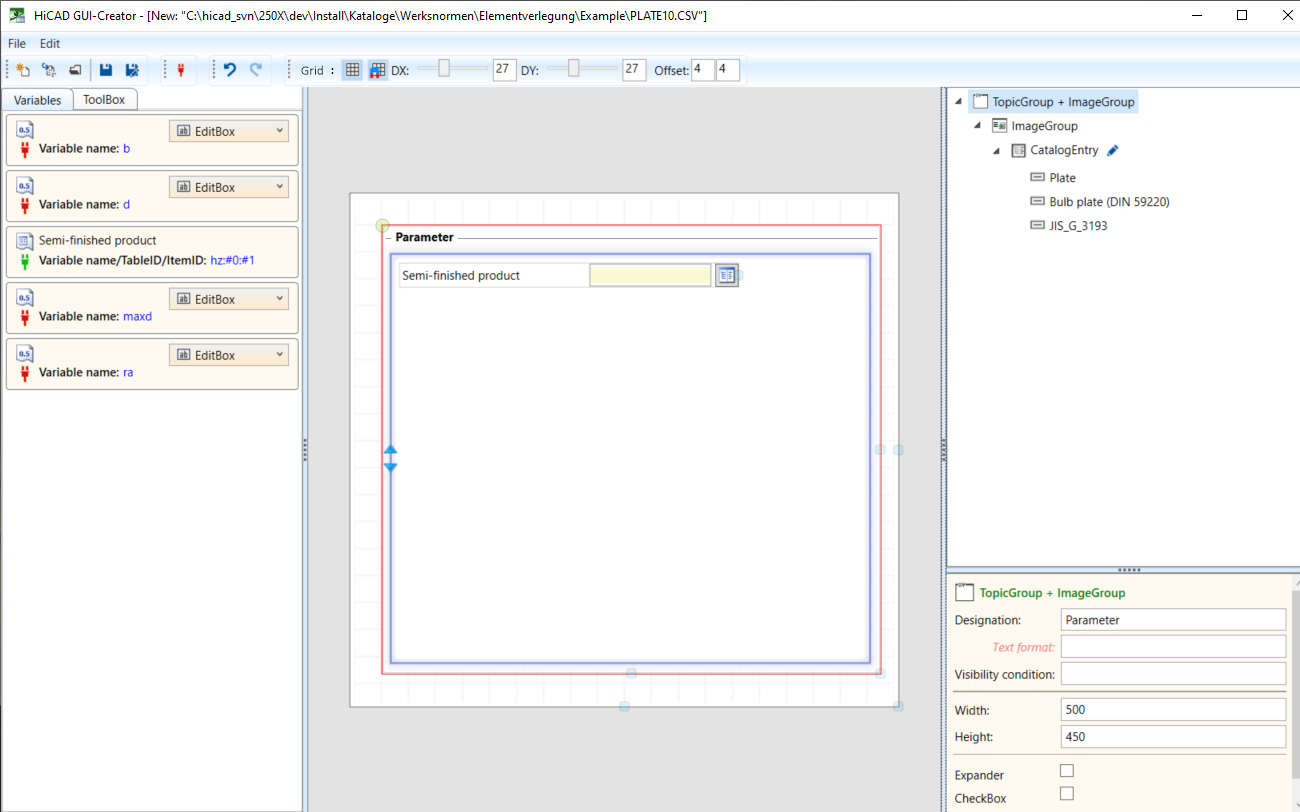1300x812 pixels.
Task: Tick the CheckBox option in properties
Action: coord(1066,794)
